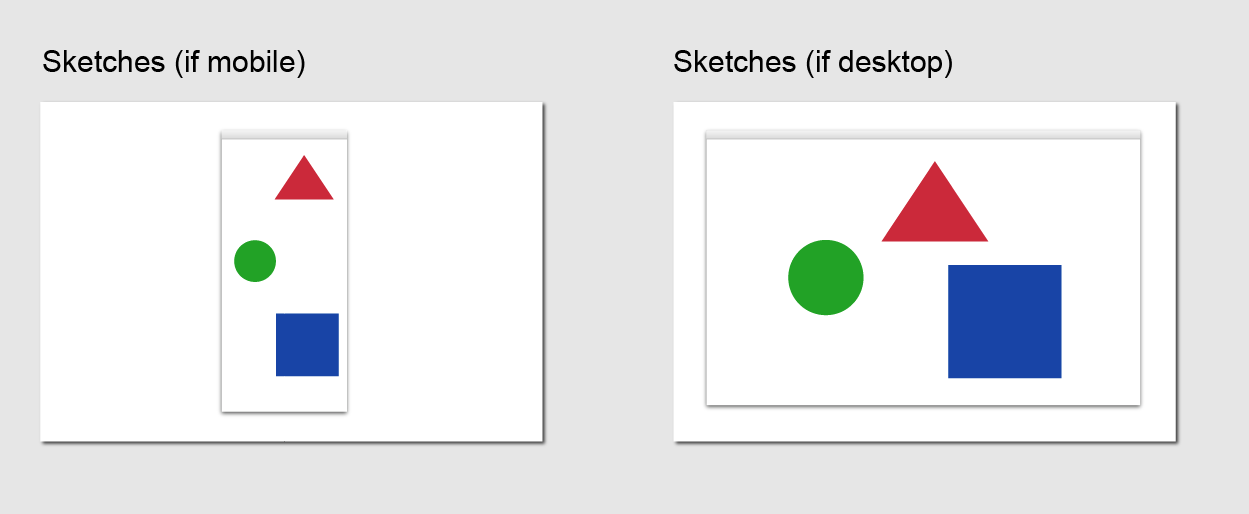Click the "Sketches (if desktop)" heading
The image size is (1249, 514).
click(813, 62)
